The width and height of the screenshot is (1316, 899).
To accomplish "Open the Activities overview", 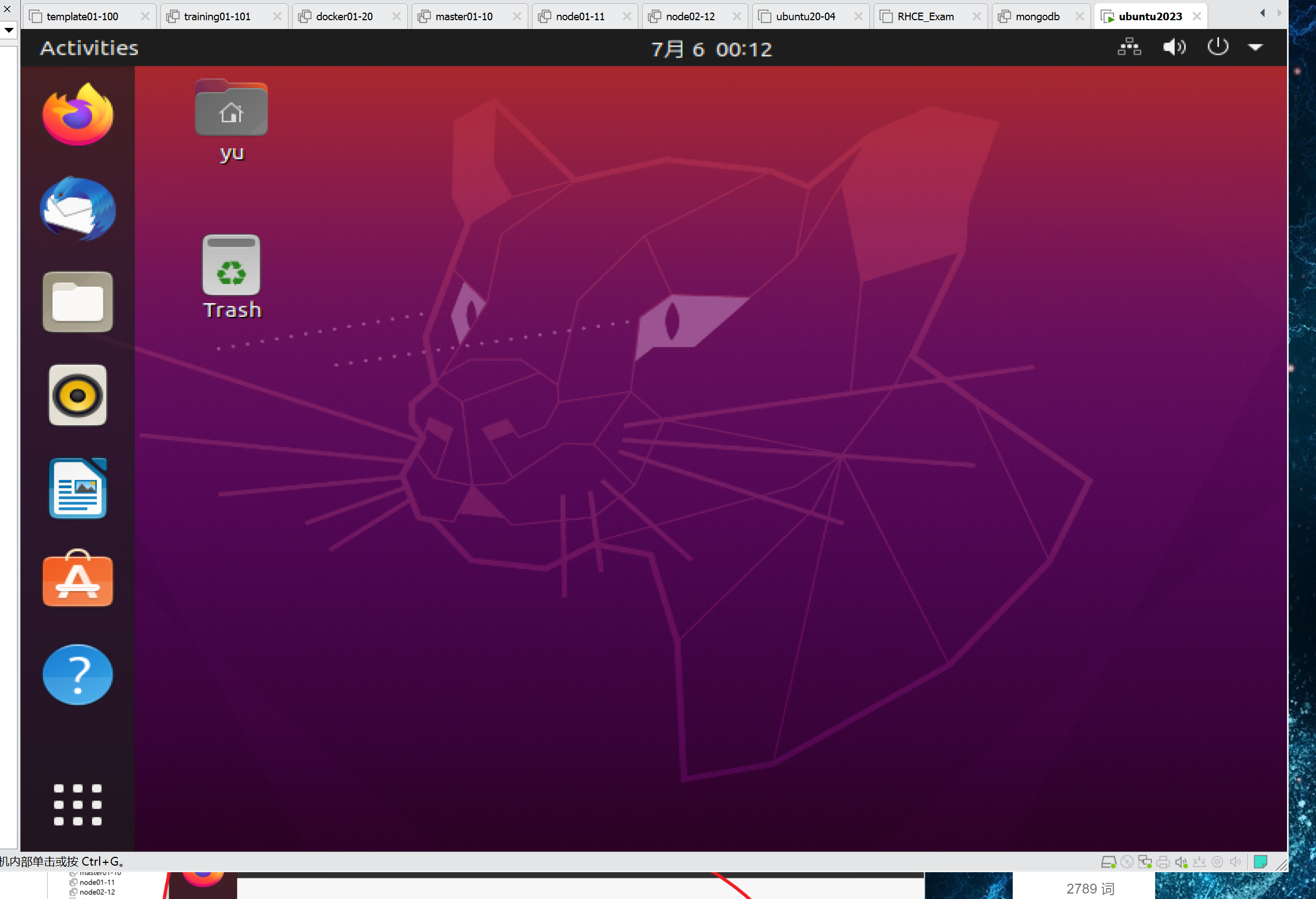I will coord(89,48).
